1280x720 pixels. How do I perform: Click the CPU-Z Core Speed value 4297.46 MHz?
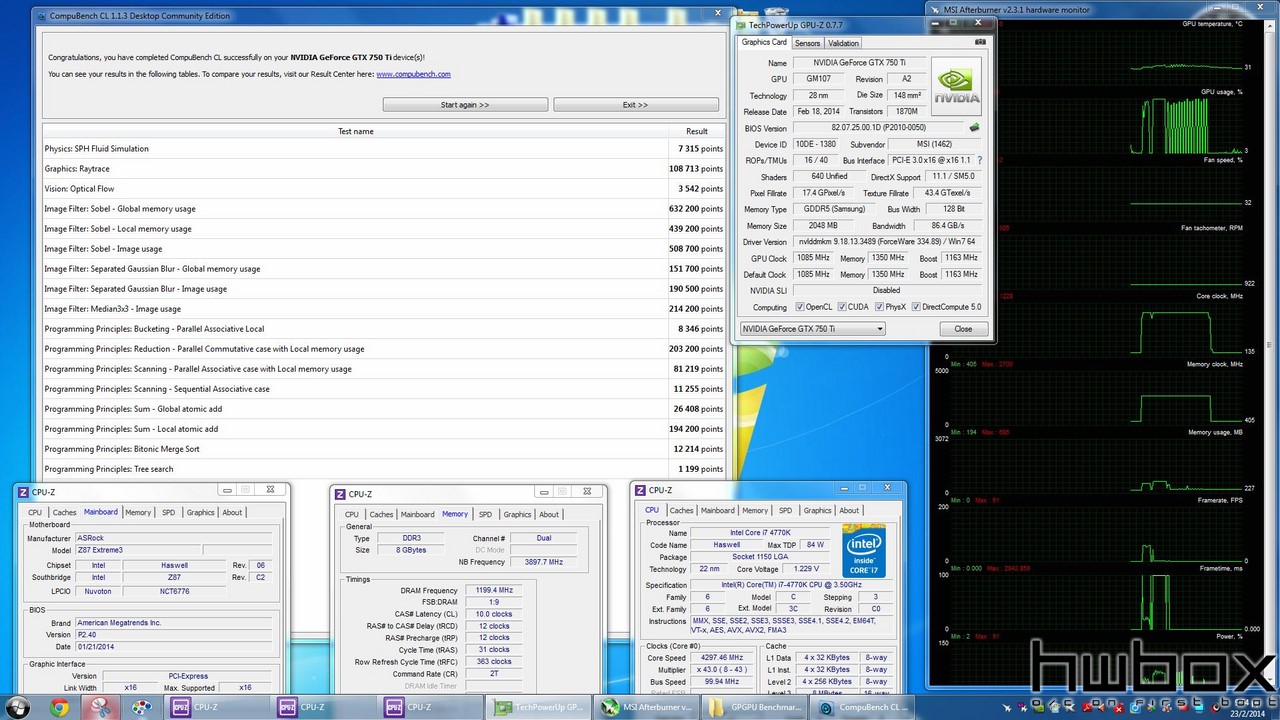pos(724,657)
